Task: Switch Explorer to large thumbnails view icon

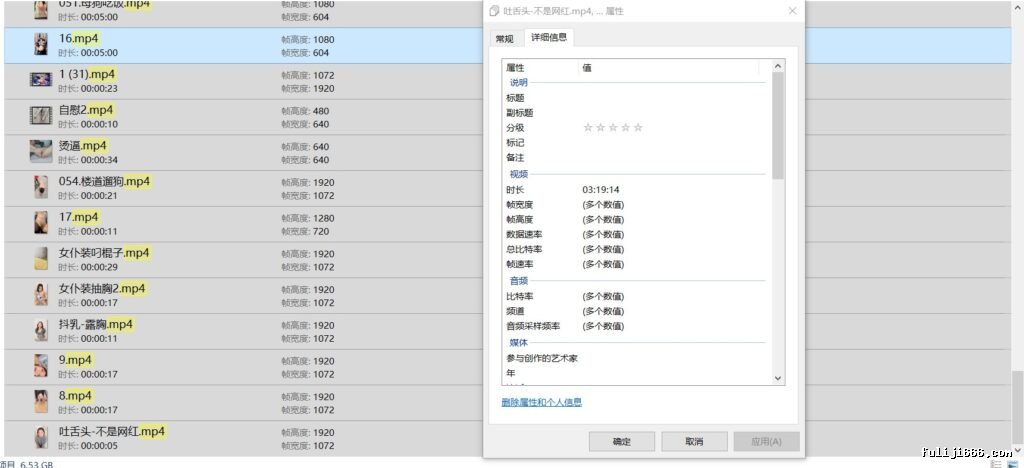Action: [x=1012, y=464]
